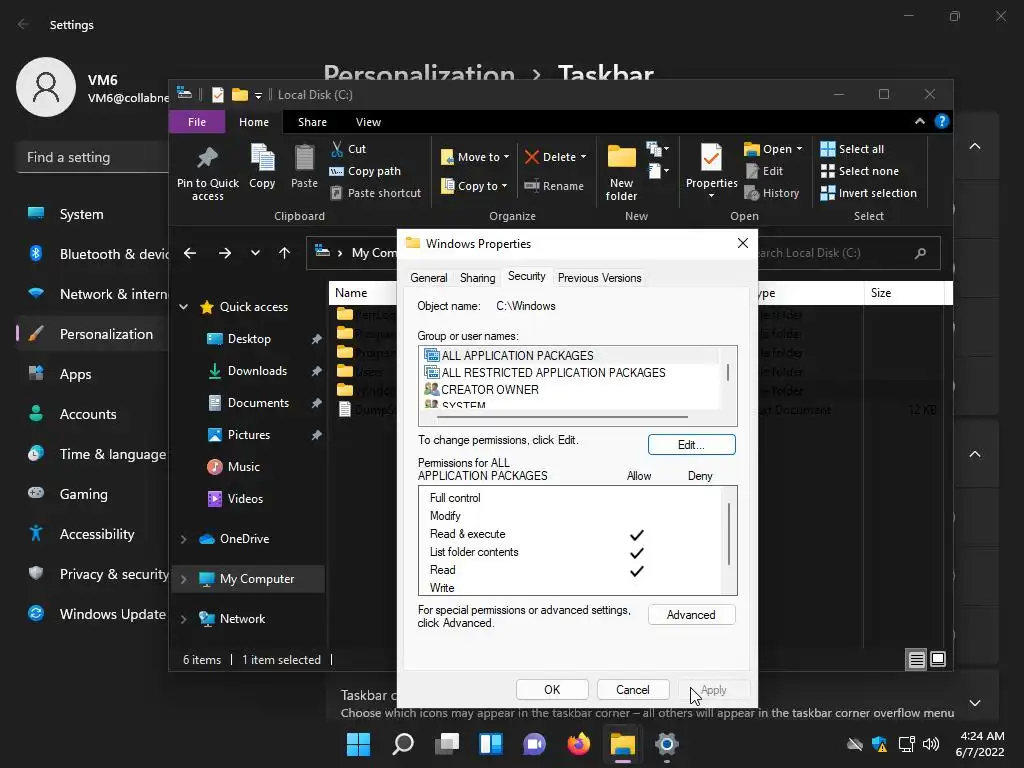Image resolution: width=1024 pixels, height=768 pixels.
Task: Click Rename in Organize group
Action: [x=554, y=186]
